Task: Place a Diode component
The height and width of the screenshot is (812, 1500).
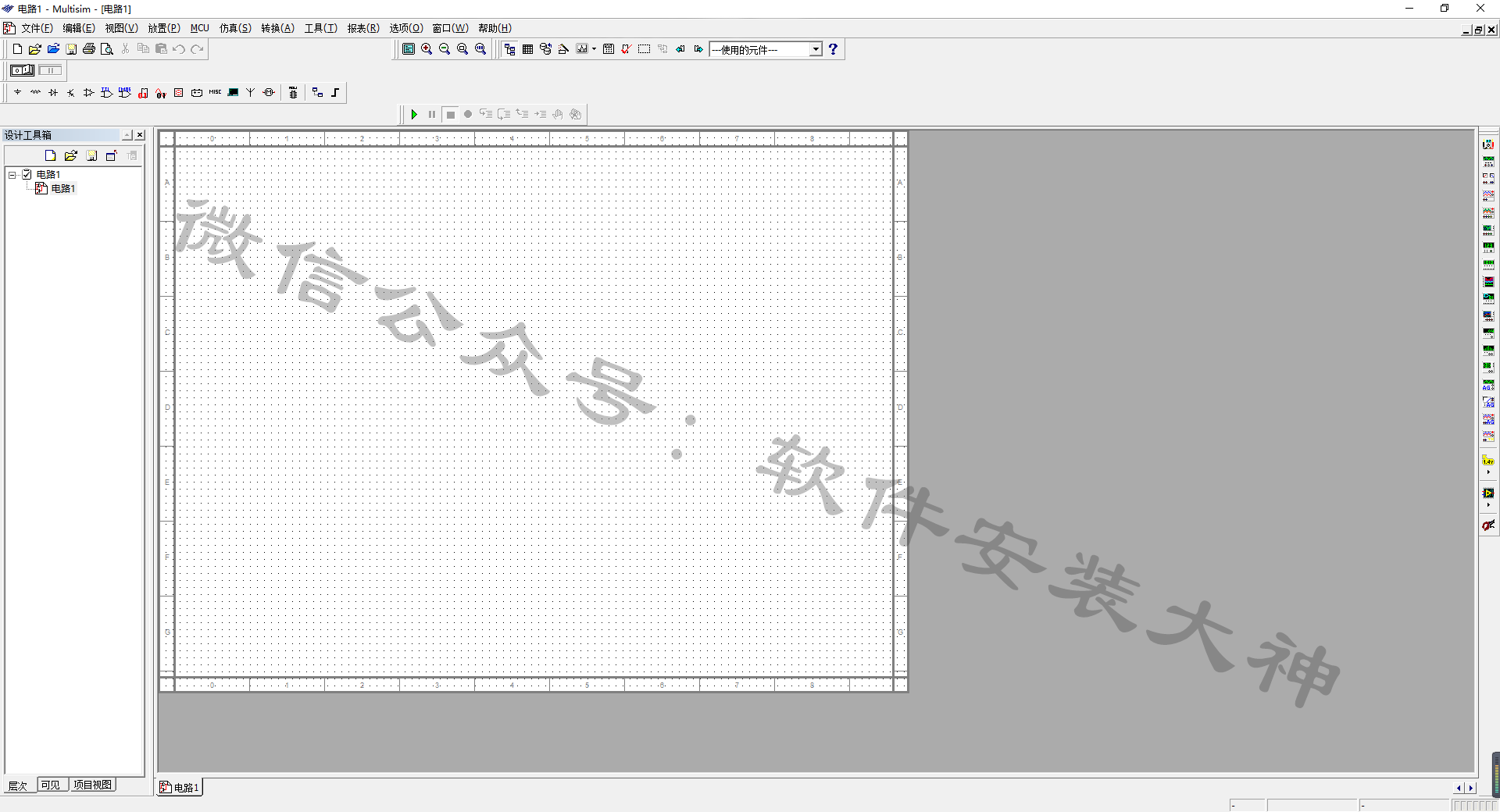Action: point(53,92)
